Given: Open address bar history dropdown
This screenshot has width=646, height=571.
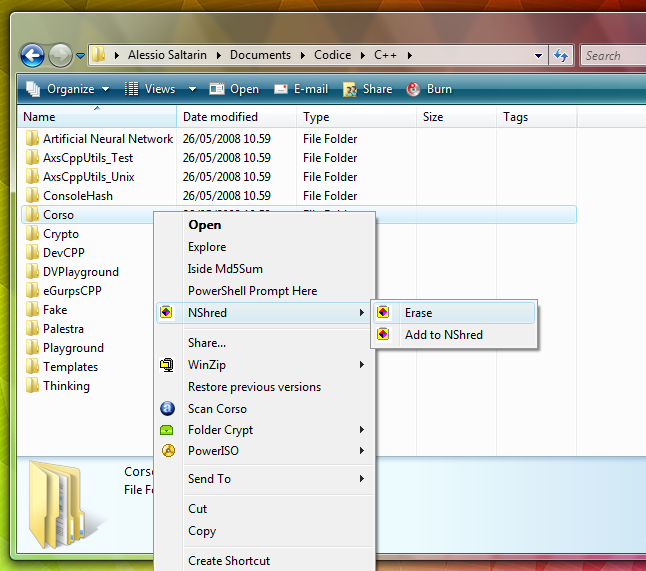Looking at the screenshot, I should pos(538,56).
